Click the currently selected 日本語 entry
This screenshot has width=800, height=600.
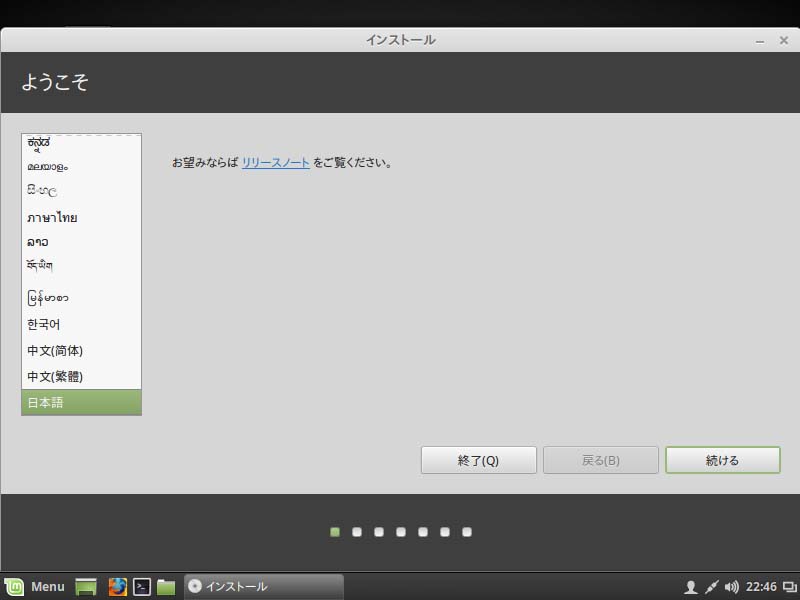[x=45, y=402]
